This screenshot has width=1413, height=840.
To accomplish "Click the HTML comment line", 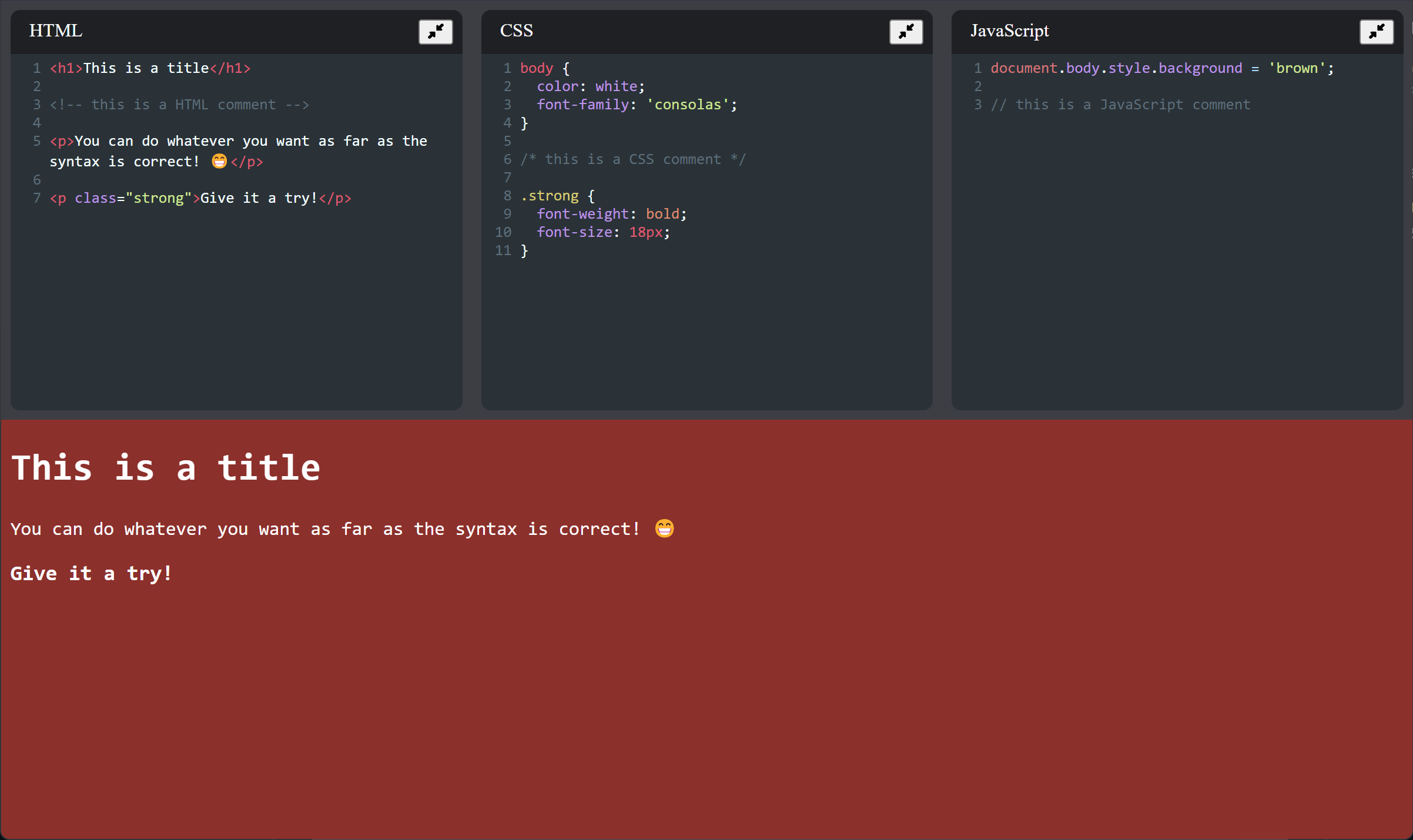I will [x=179, y=105].
